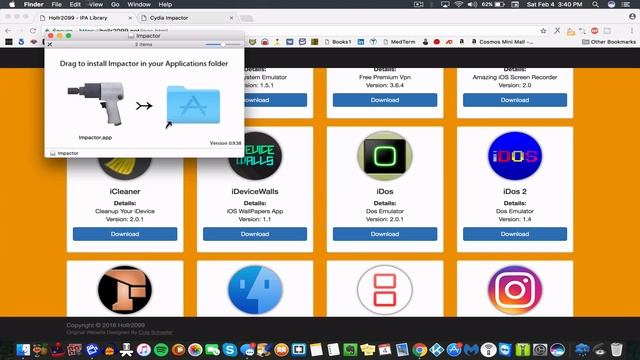
Task: Click the iDeviceWalls title text
Action: [x=255, y=191]
